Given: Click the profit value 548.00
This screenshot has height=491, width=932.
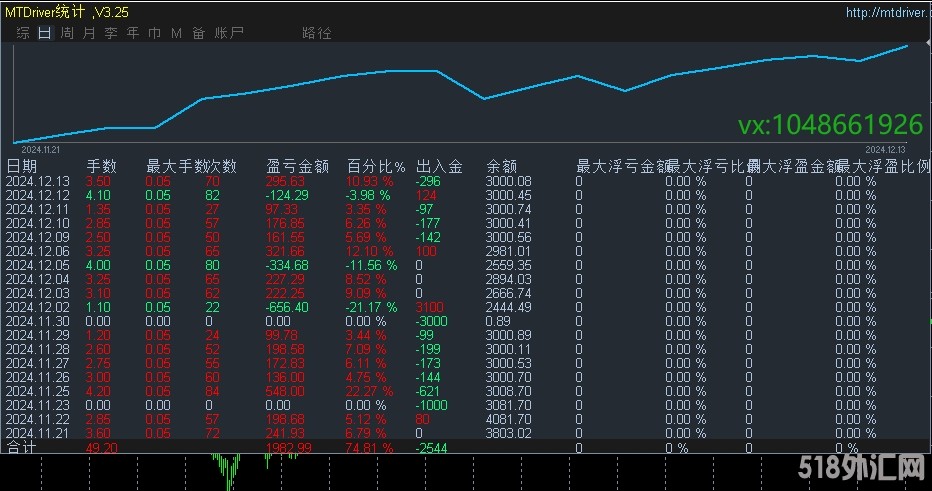Looking at the screenshot, I should point(285,391).
